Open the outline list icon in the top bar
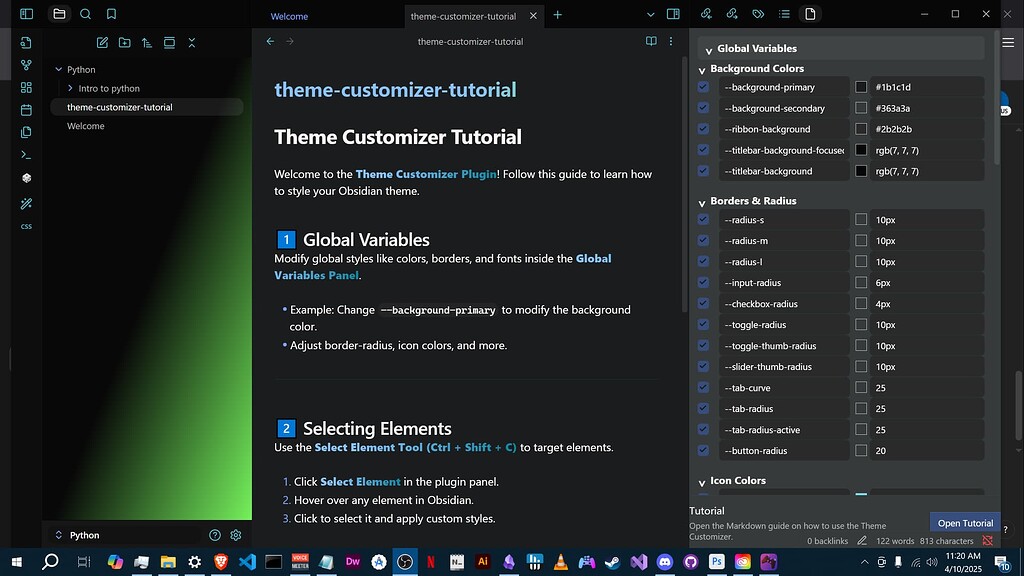Screen dimensions: 1024x576 (x=783, y=15)
